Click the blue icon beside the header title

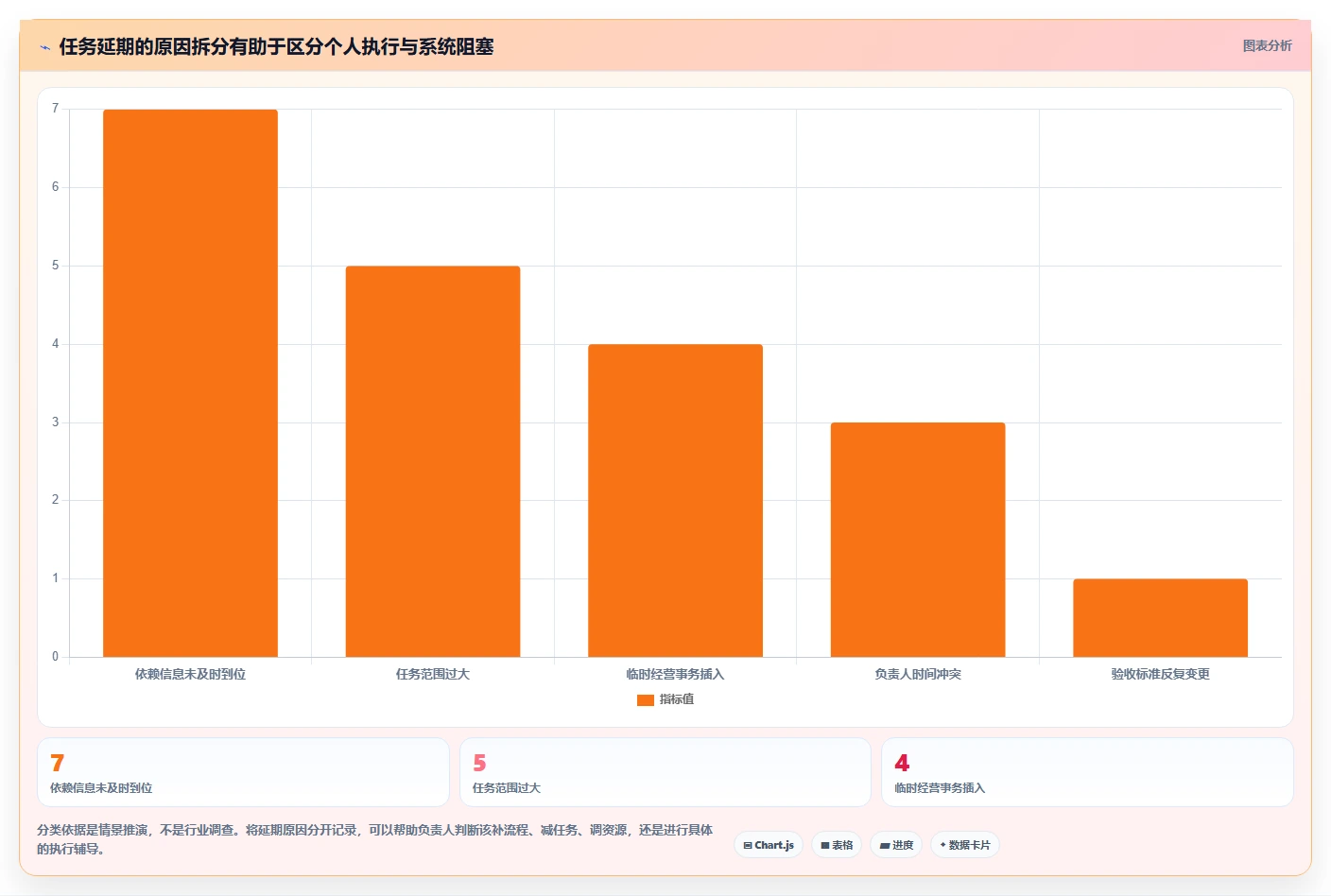point(44,47)
